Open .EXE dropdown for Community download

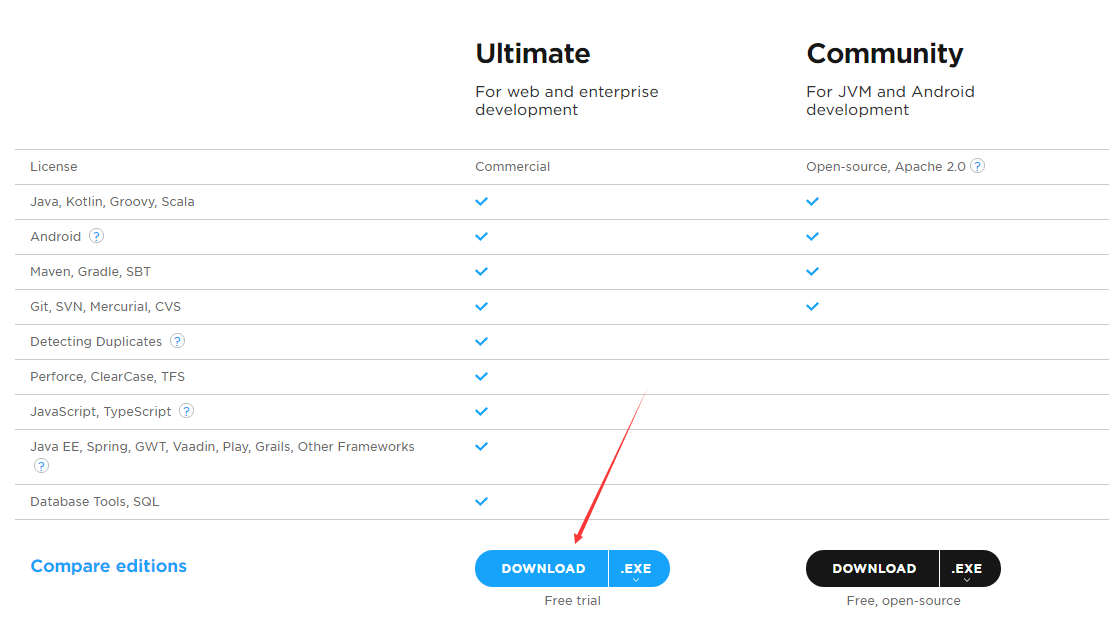(967, 569)
